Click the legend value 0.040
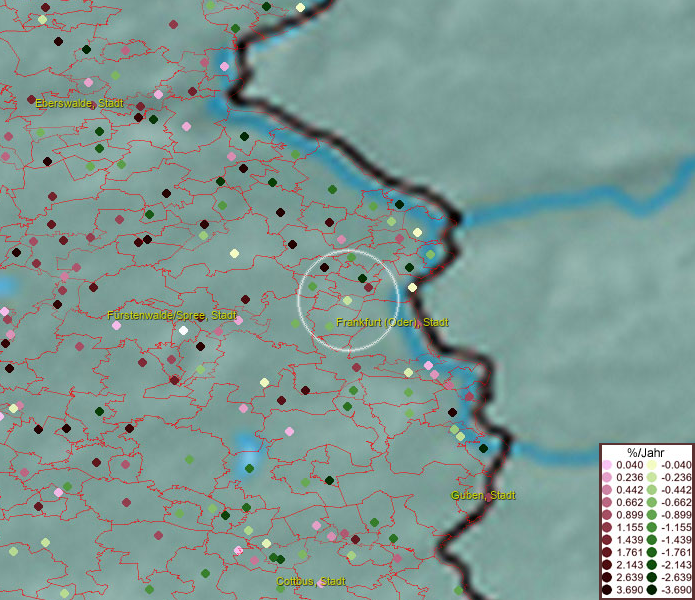The height and width of the screenshot is (600, 695). (629, 465)
